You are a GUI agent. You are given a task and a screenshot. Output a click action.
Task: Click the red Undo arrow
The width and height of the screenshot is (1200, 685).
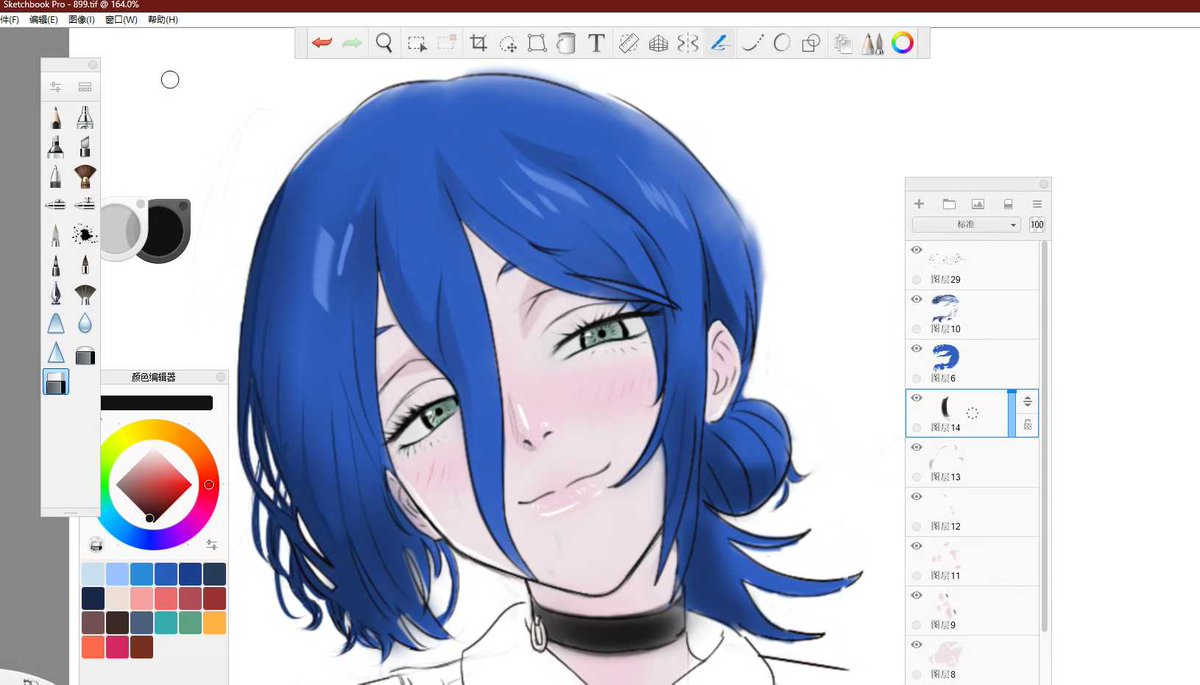[322, 43]
